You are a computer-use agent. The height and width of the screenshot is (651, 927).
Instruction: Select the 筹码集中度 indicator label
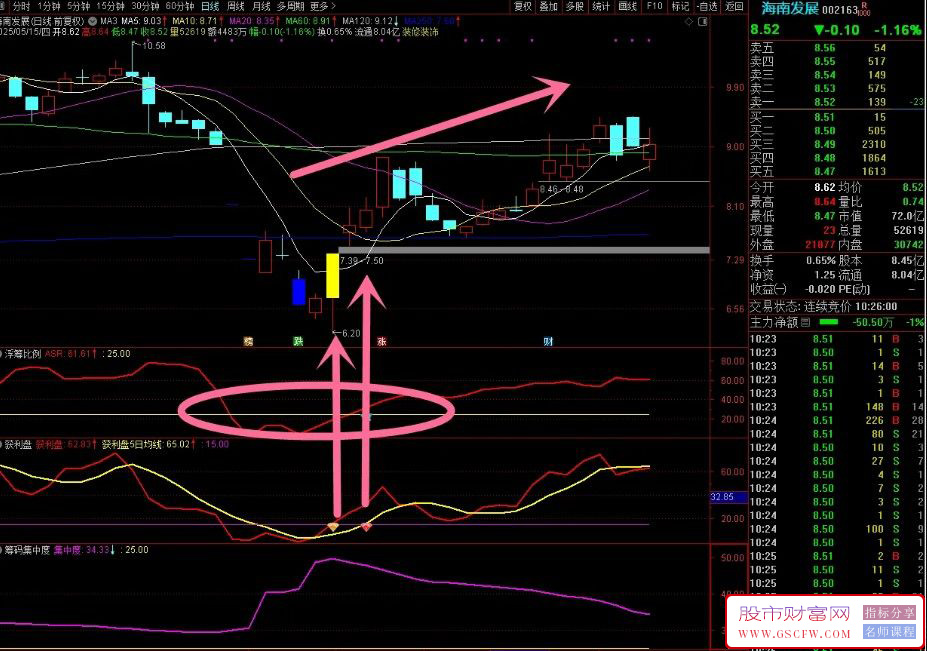pyautogui.click(x=27, y=550)
